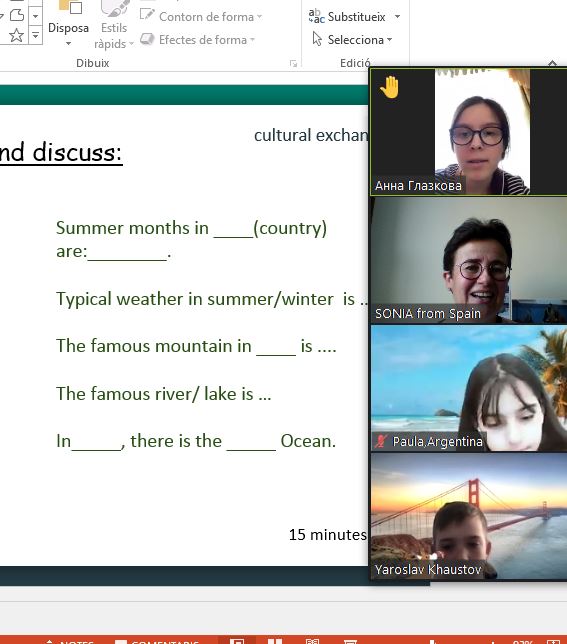
Task: Select Анна Глазкова's video tile
Action: coord(468,131)
